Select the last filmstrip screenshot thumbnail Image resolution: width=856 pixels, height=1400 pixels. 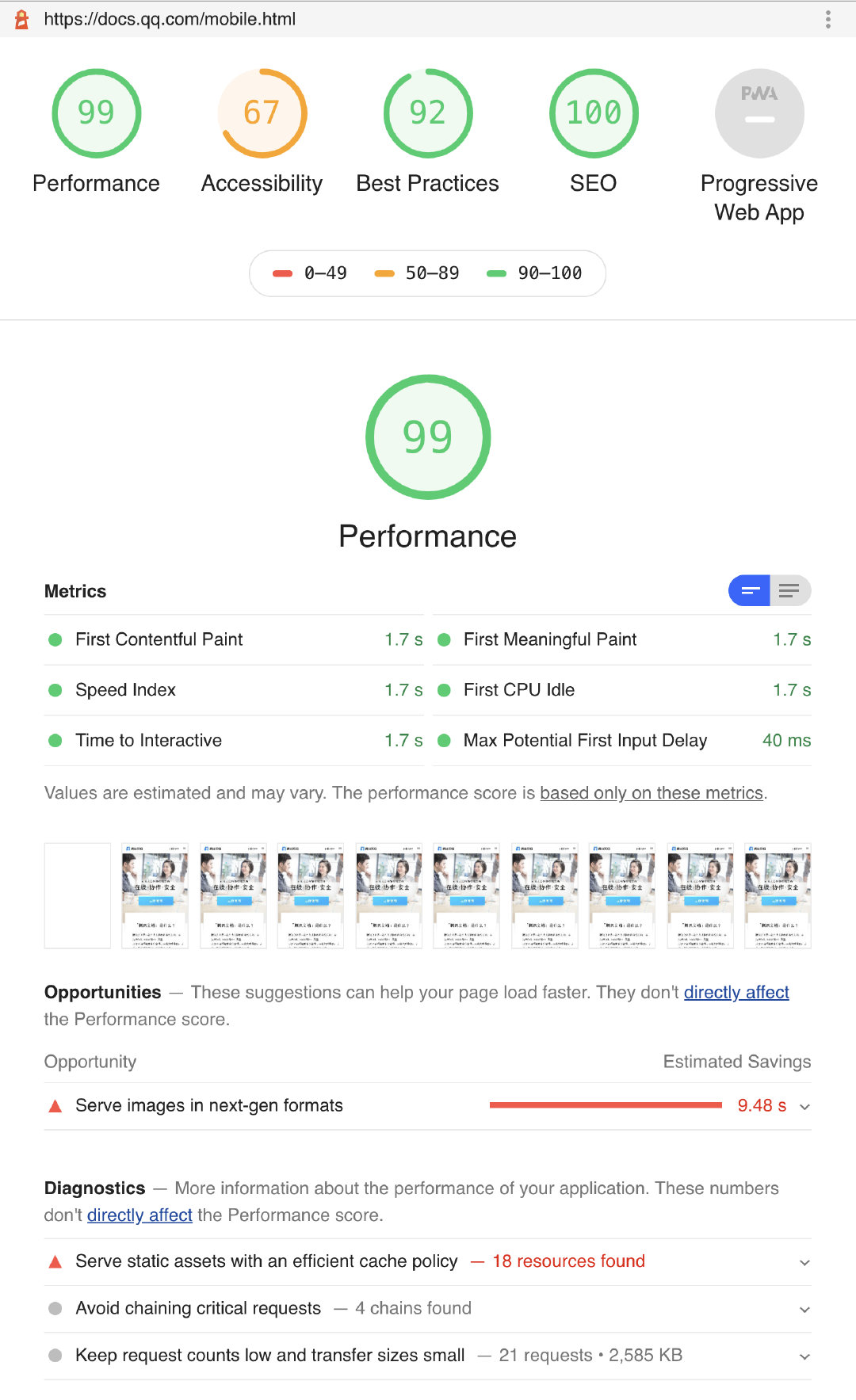(778, 895)
